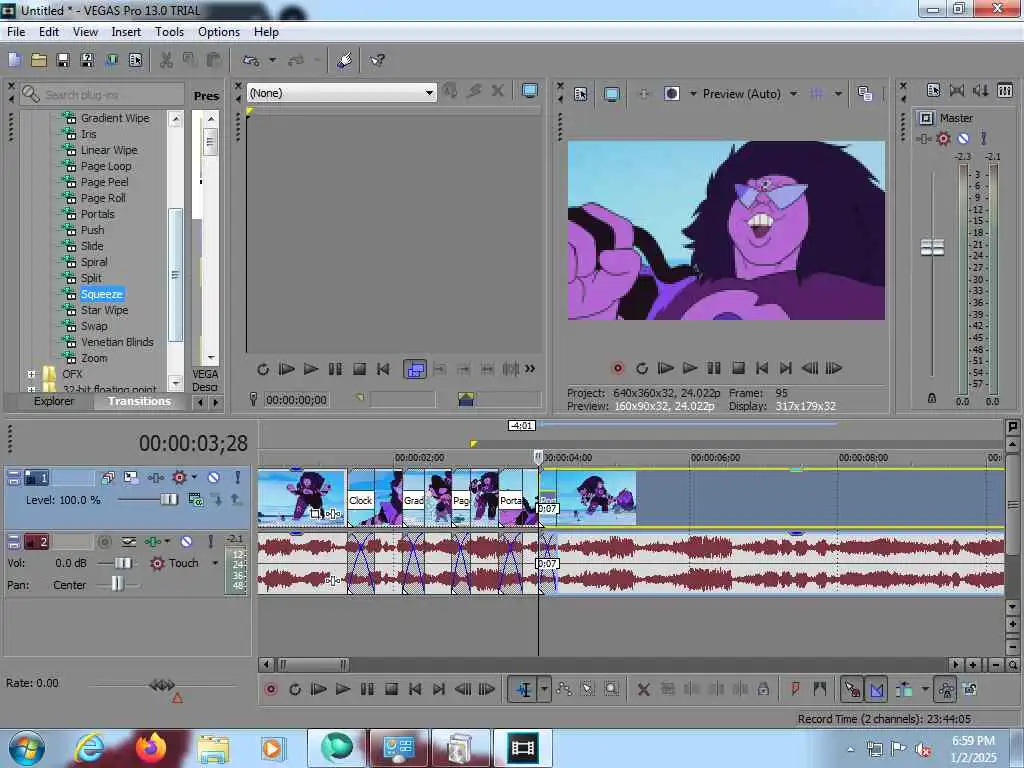
Task: Click the Open folder toolbar icon
Action: tap(39, 61)
